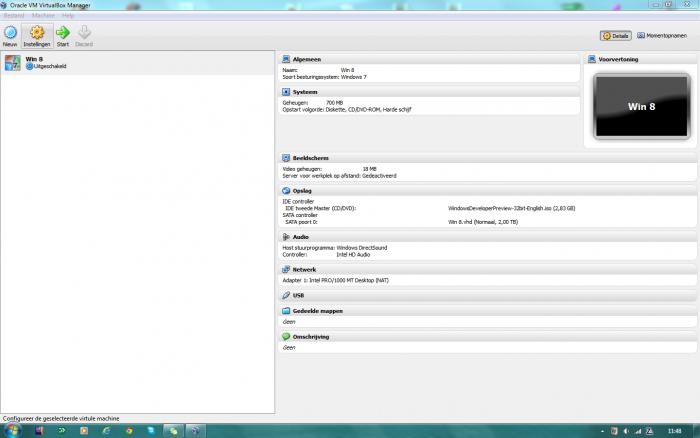The width and height of the screenshot is (700, 438).
Task: Click the status bar message text
Action: [x=61, y=418]
